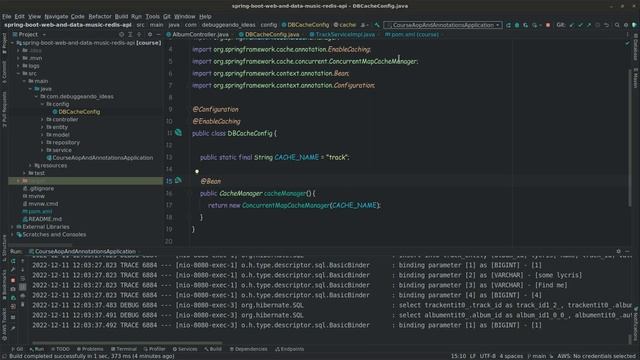Open the Build menu
640x360 pixels.
(121, 16)
